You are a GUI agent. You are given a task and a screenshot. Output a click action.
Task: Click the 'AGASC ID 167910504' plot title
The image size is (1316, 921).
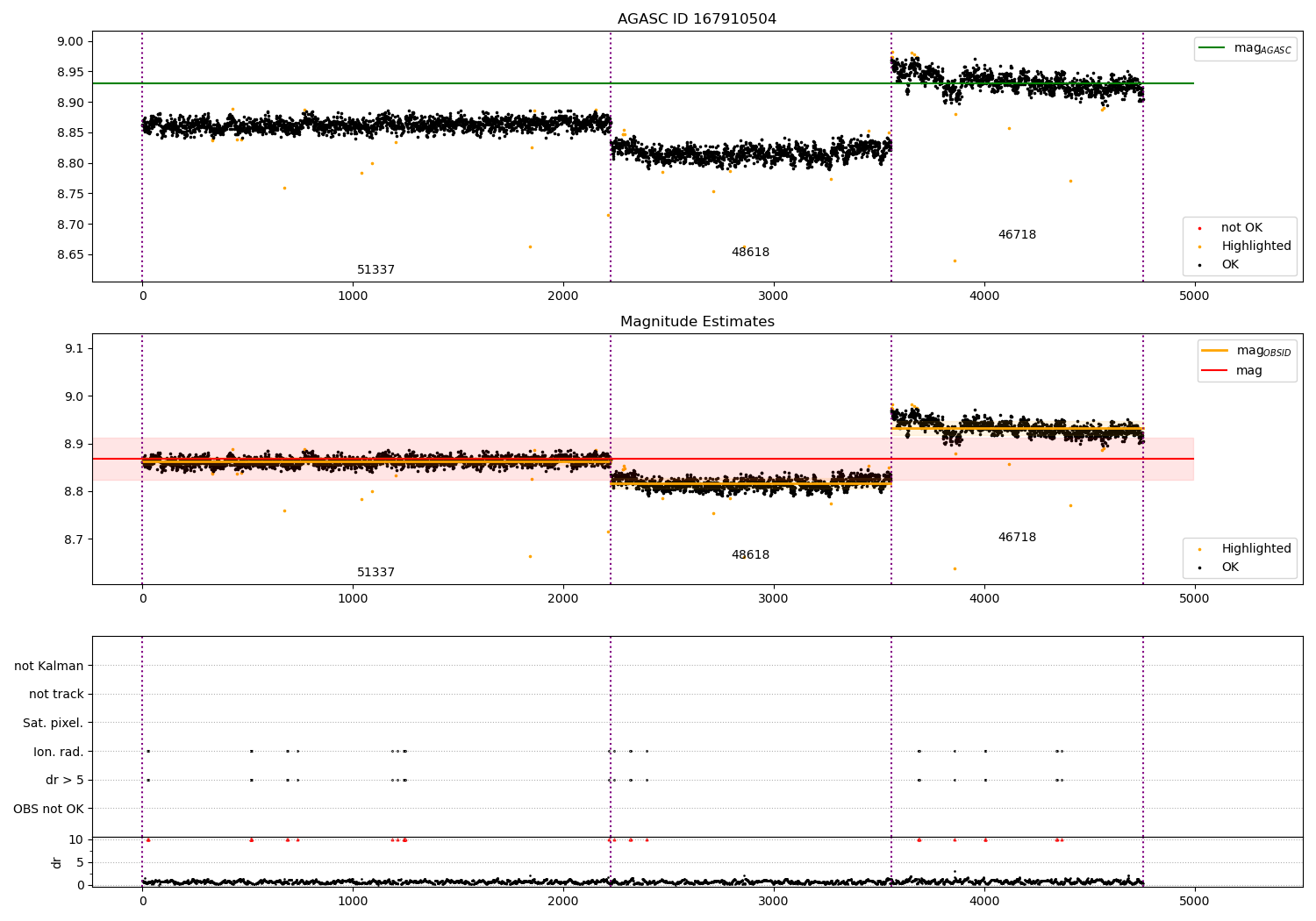(x=697, y=19)
